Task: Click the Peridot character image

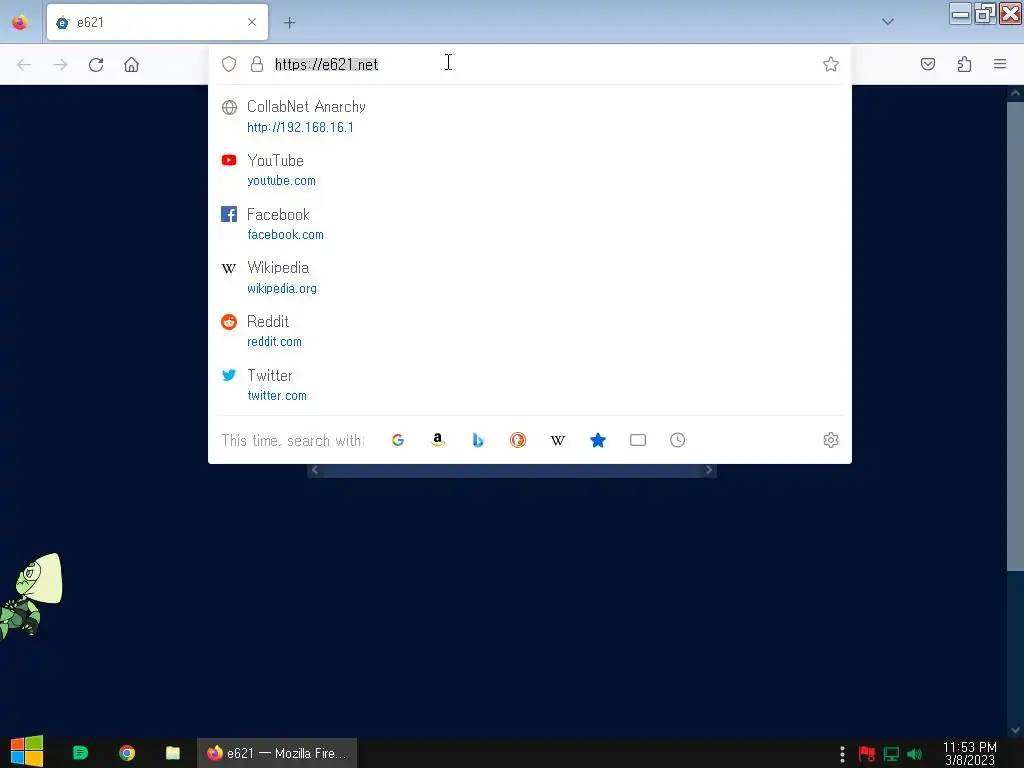Action: click(31, 596)
